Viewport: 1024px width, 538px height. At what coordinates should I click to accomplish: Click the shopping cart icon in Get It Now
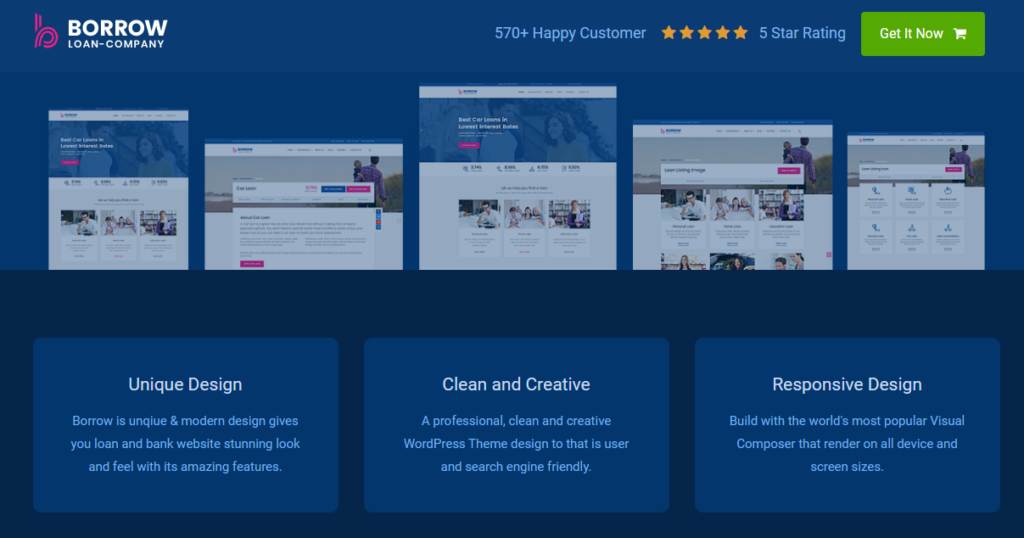coord(959,33)
